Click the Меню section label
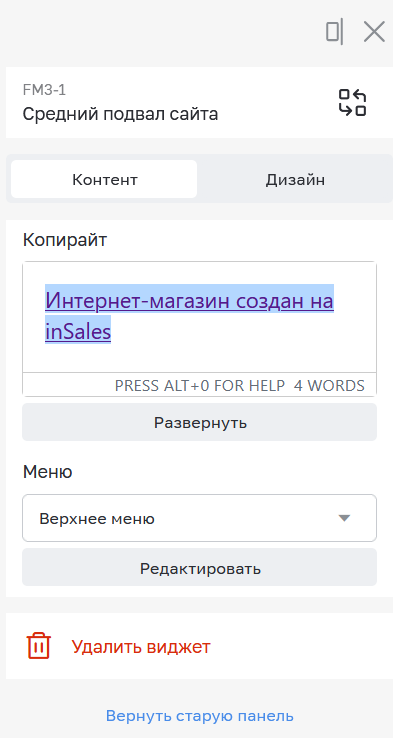The width and height of the screenshot is (393, 738). pyautogui.click(x=48, y=471)
